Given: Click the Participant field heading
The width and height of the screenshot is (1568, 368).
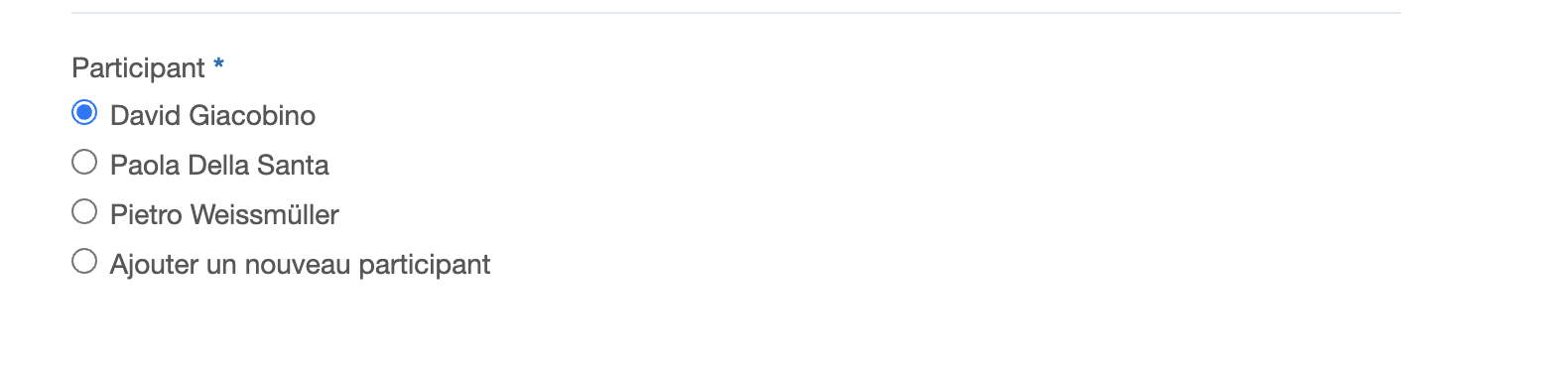Looking at the screenshot, I should click(x=138, y=68).
